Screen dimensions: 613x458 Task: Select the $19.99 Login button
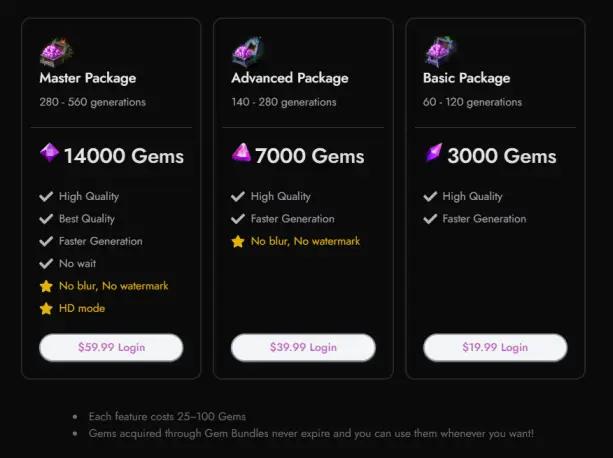[x=495, y=347]
